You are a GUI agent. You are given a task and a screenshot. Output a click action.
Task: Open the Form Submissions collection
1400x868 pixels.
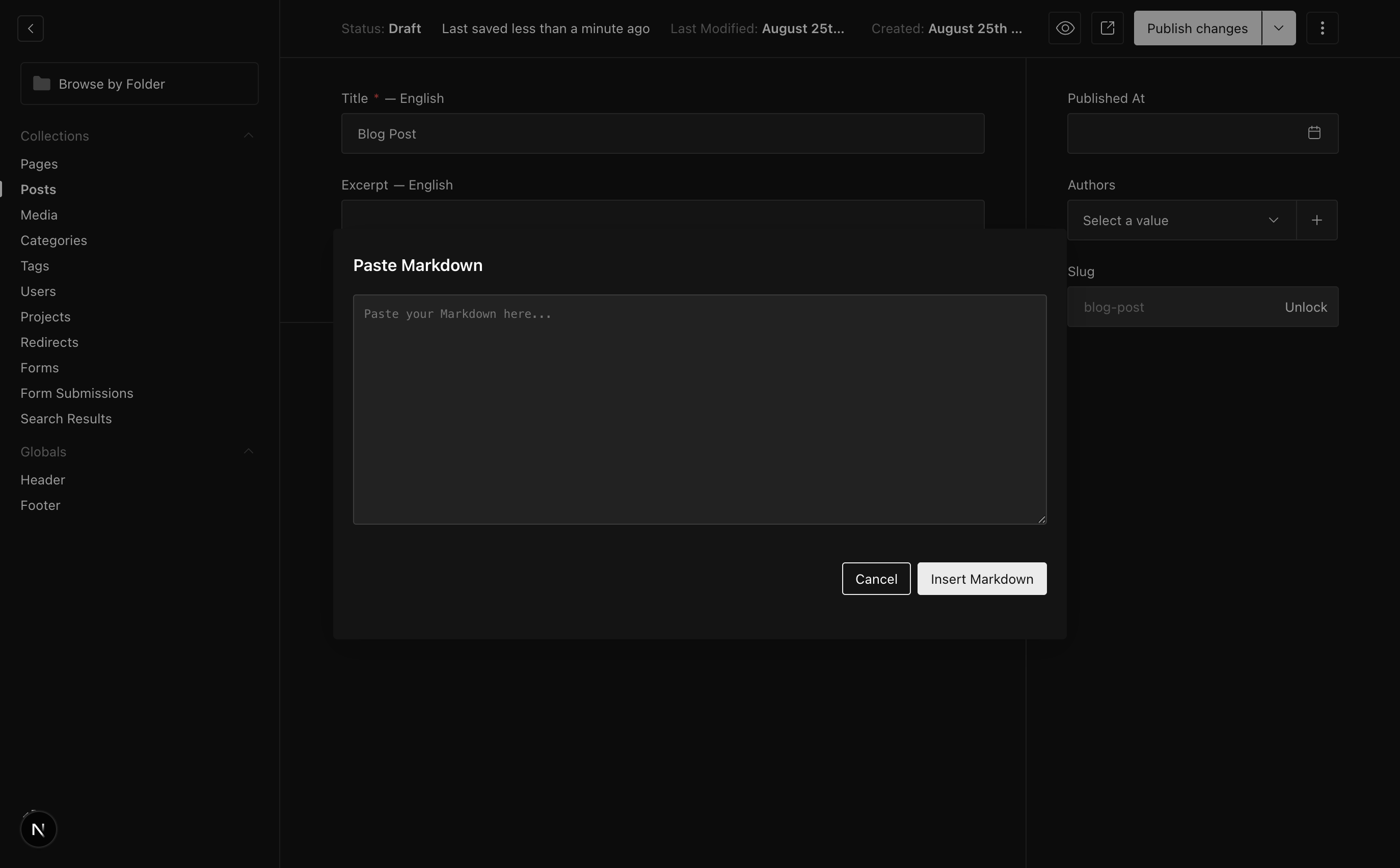point(77,393)
